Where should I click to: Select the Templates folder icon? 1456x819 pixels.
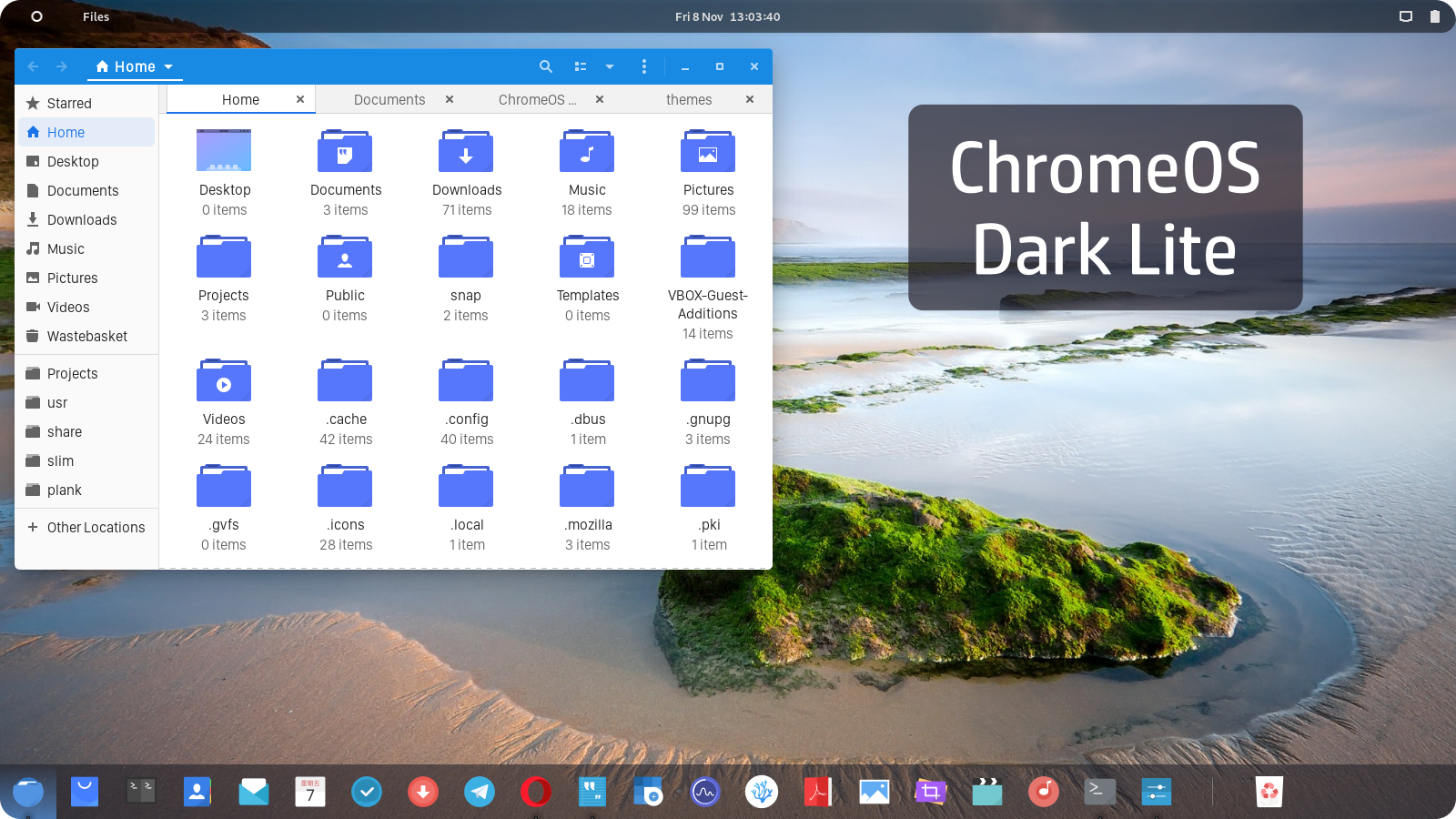(x=587, y=256)
